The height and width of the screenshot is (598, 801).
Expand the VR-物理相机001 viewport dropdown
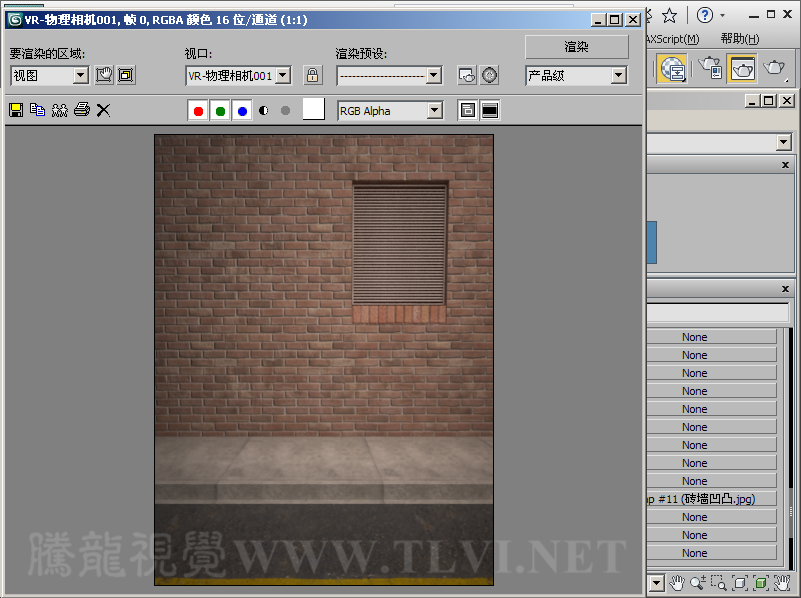[283, 75]
